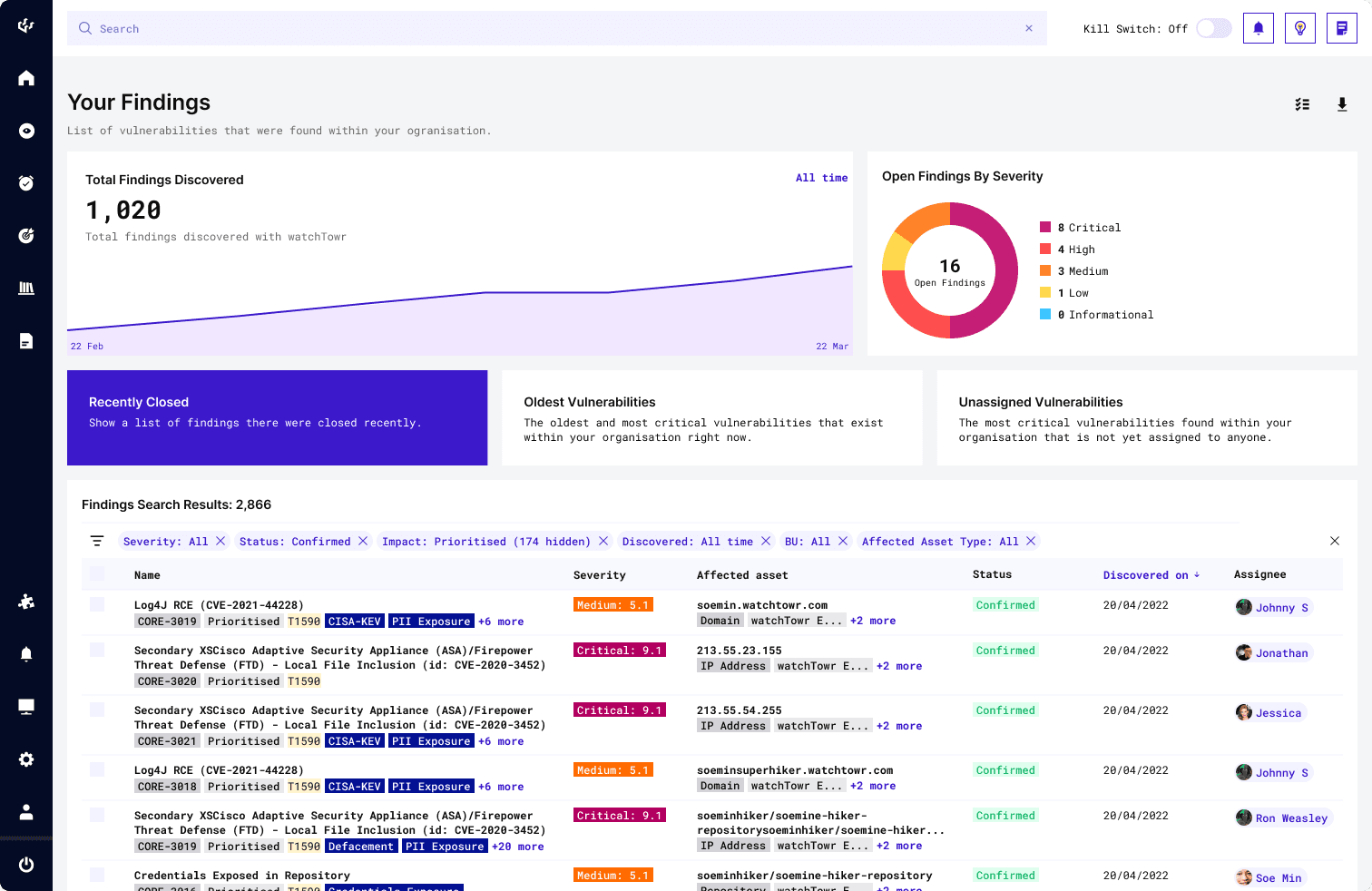Open the alarm clock sidebar icon
Viewport: 1372px width, 891px height.
(26, 183)
